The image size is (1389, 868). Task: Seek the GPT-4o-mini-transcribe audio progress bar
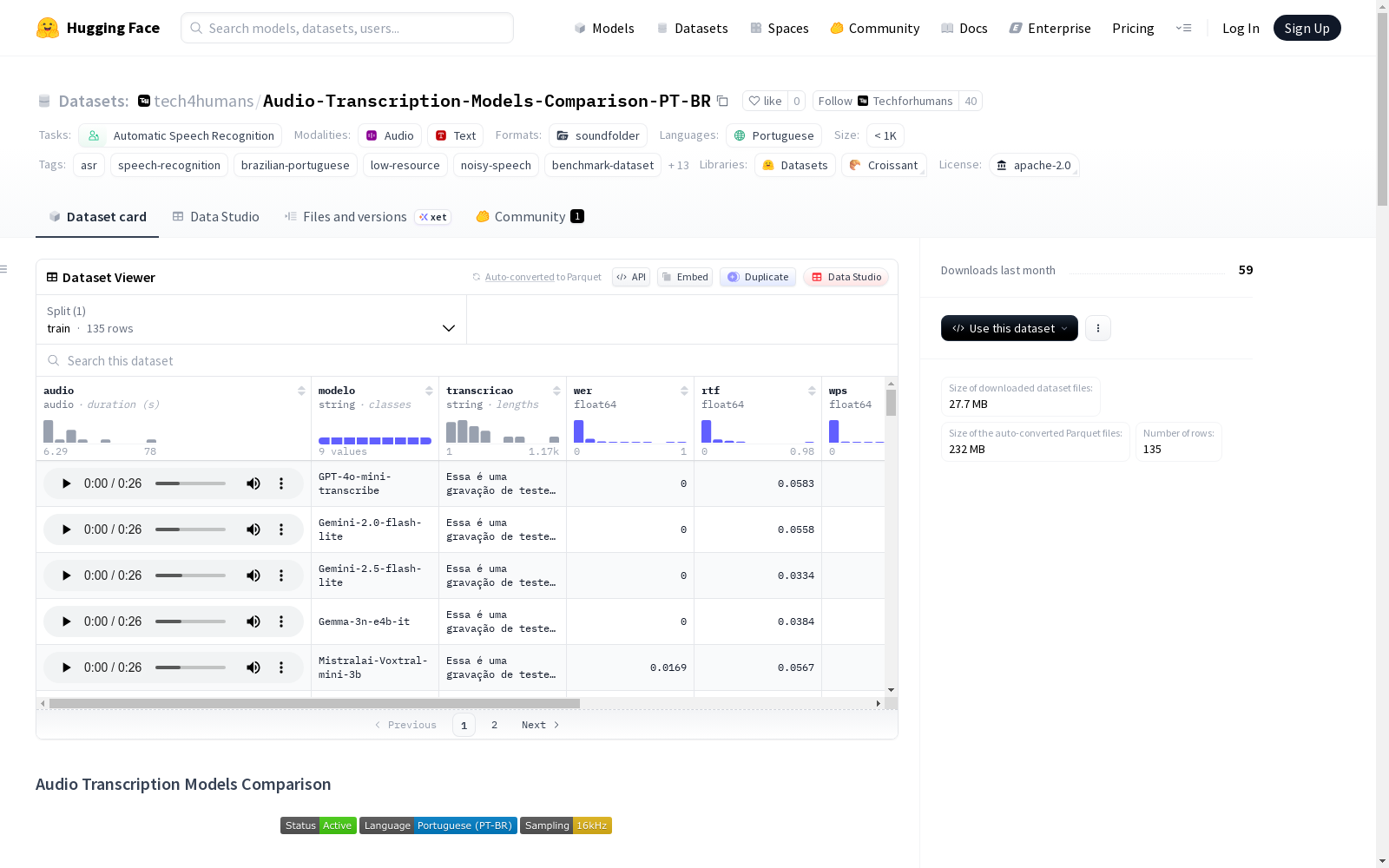[190, 483]
